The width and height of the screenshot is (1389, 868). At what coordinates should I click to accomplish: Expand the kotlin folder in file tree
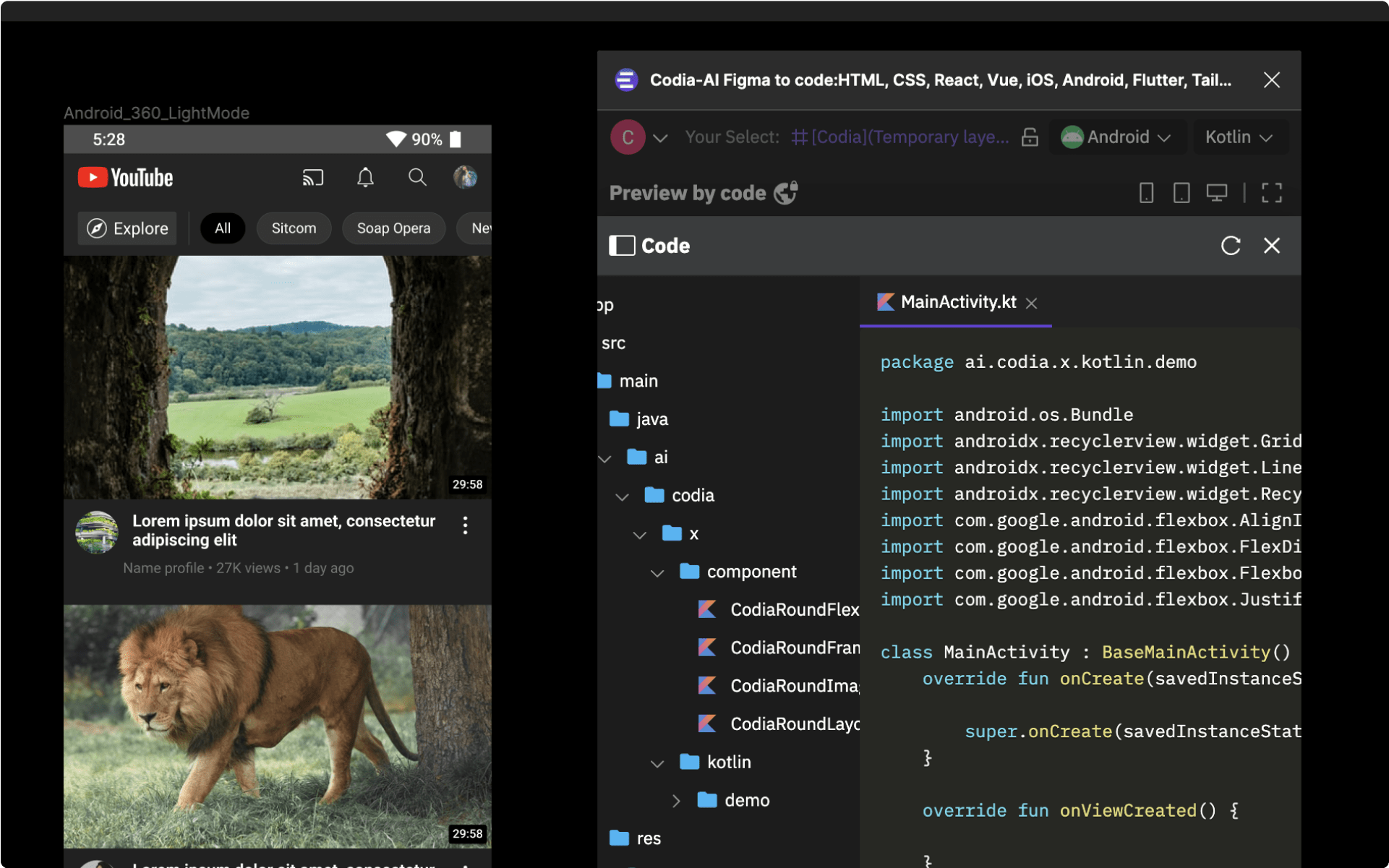coord(657,761)
